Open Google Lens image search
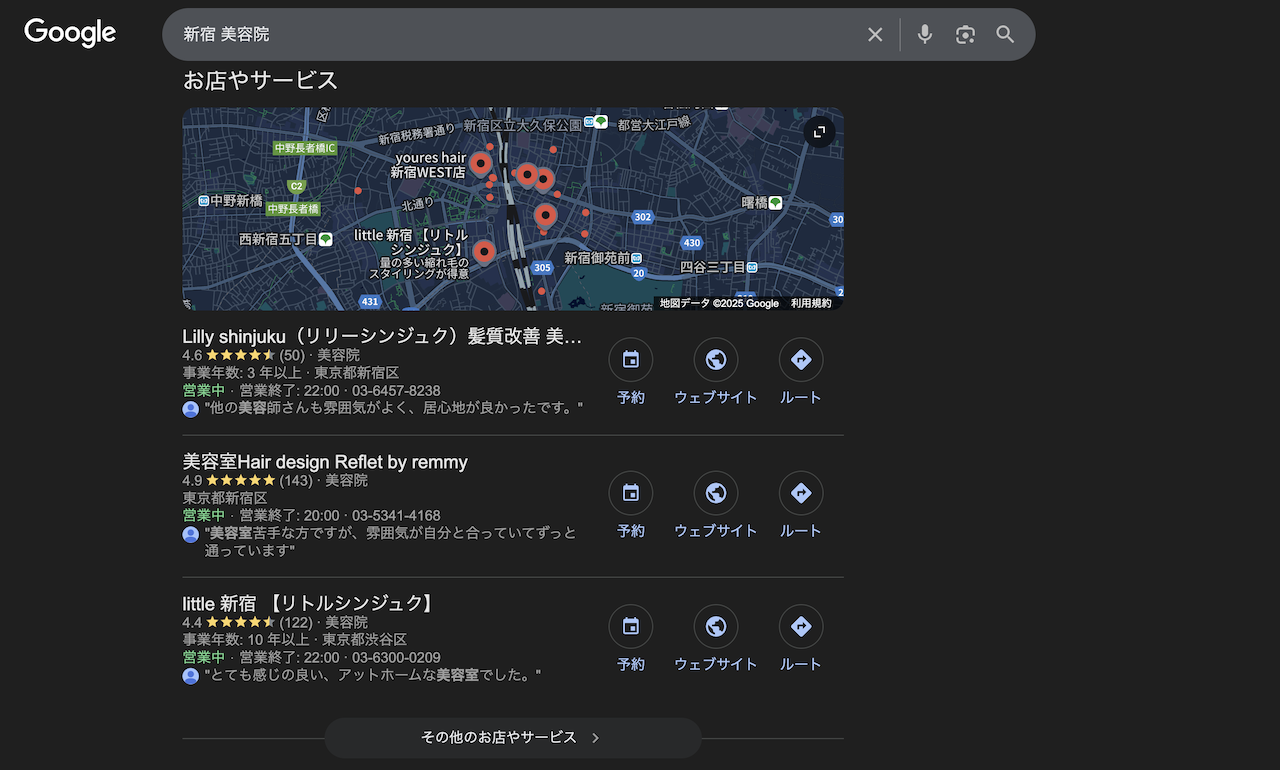Screen dimensions: 1280x770 point(965,35)
